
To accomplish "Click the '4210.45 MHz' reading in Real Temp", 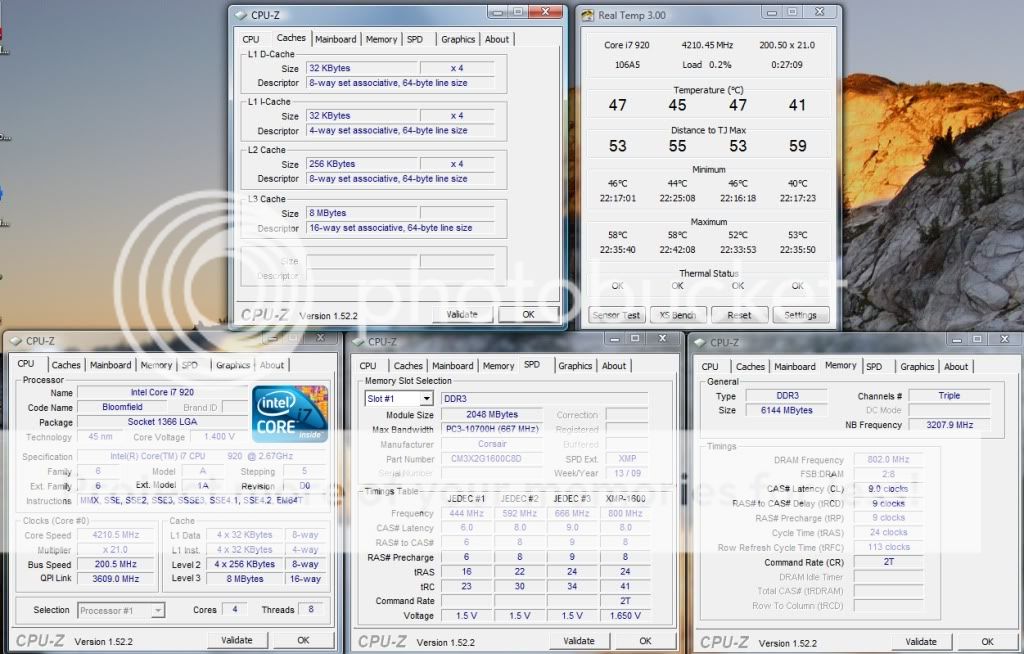I will click(707, 45).
